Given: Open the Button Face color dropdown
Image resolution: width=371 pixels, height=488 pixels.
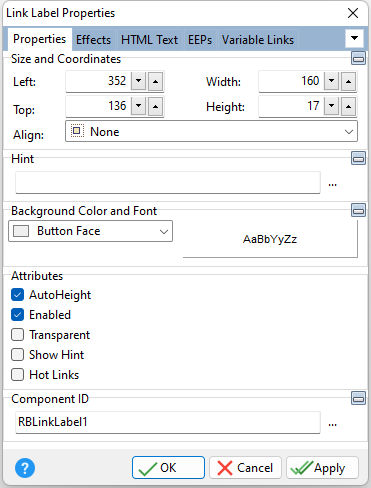Looking at the screenshot, I should click(x=91, y=231).
